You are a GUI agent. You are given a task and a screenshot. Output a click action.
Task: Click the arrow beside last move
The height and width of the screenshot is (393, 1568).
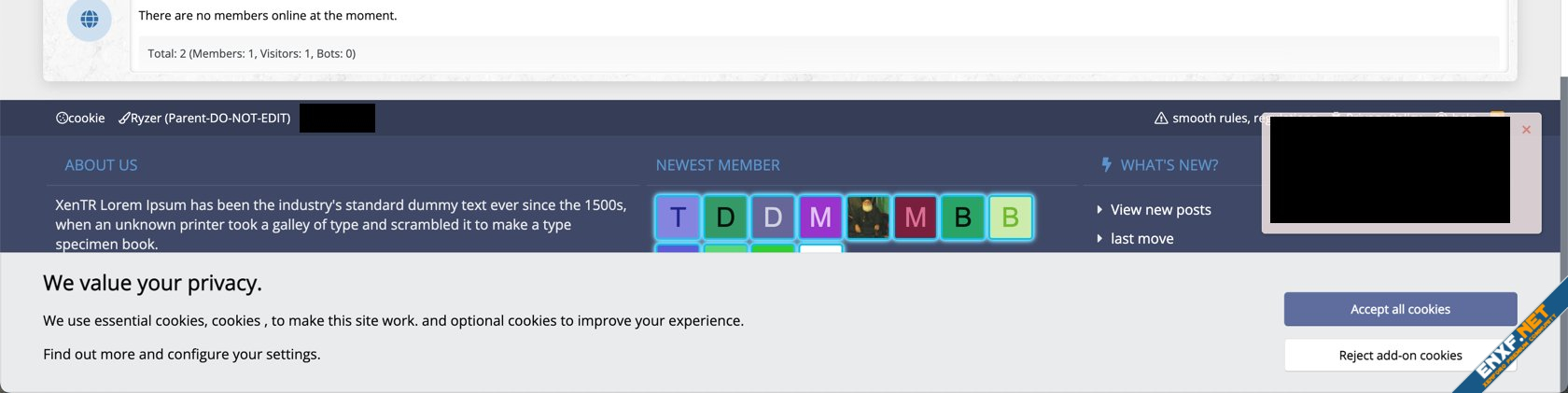(x=1099, y=239)
